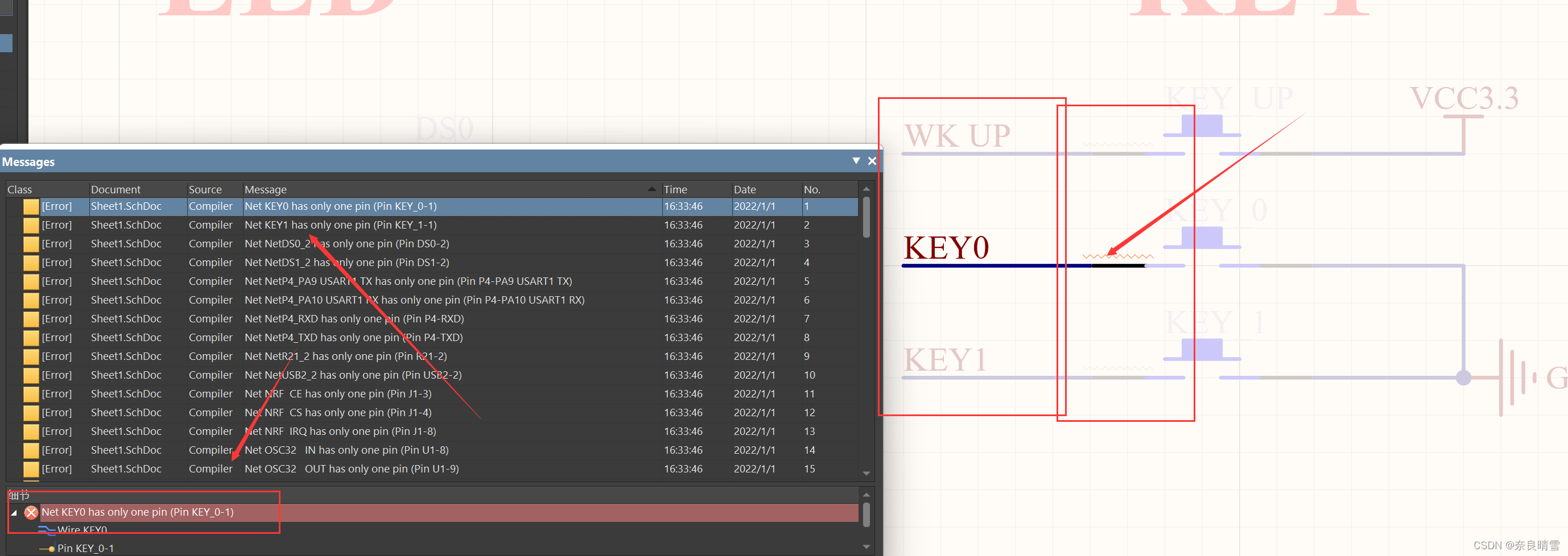The image size is (1568, 556).
Task: Select error icon for NetP4_PA9 USART1 TX row
Action: [x=31, y=281]
